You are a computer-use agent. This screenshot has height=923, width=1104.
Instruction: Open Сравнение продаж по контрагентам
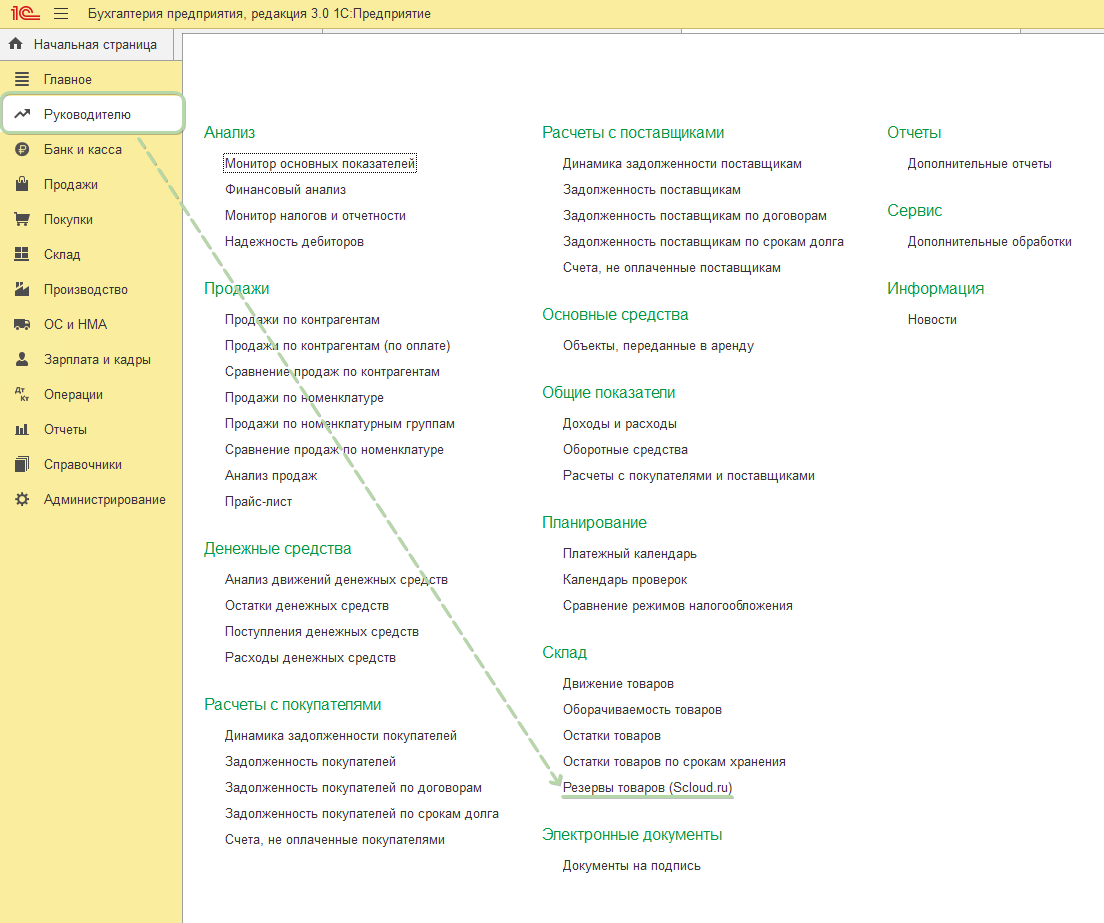coord(332,372)
